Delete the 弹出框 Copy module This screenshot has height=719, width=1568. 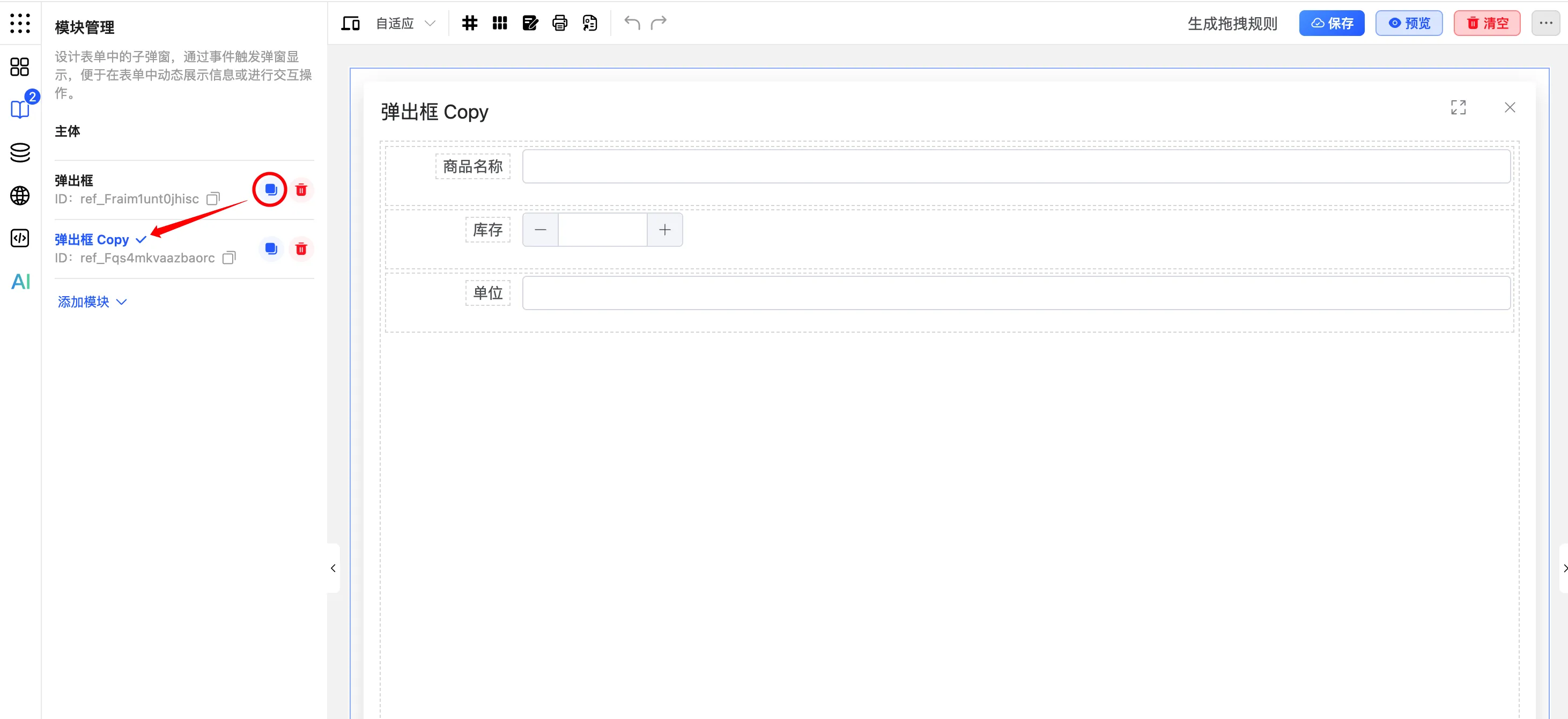(301, 249)
